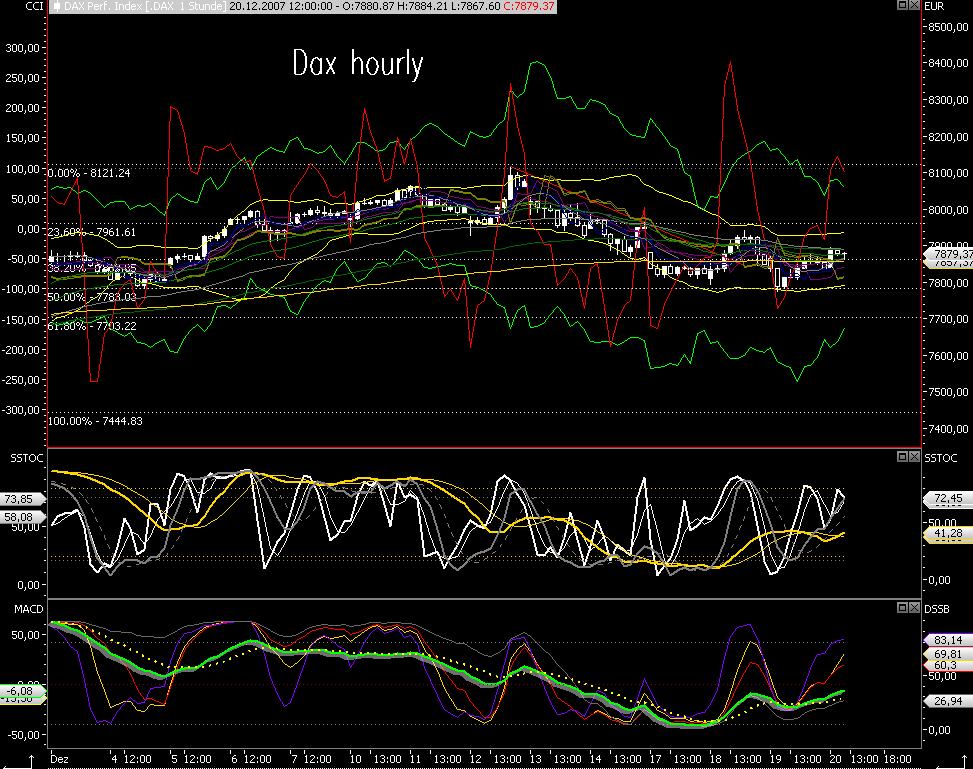The height and width of the screenshot is (769, 973).
Task: Select the Fibonacci level '50.00% - 7783.03'
Action: [92, 297]
